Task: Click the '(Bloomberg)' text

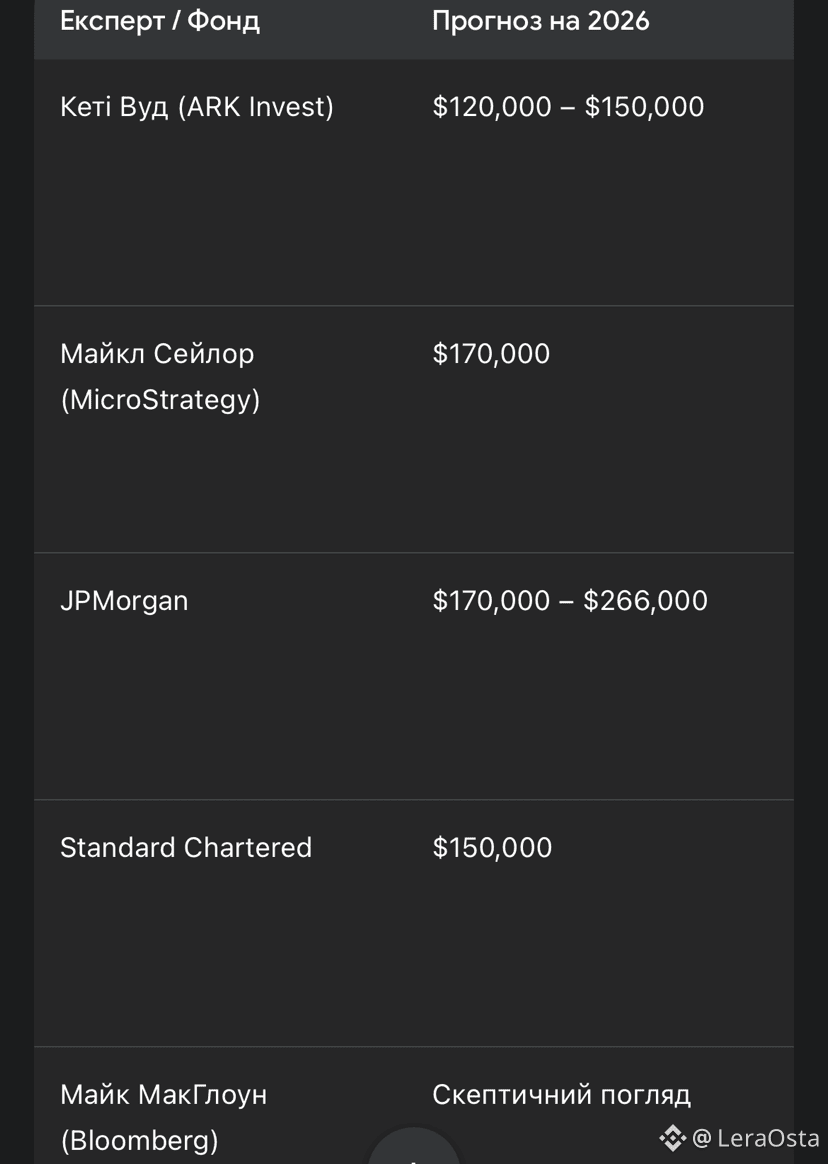Action: (139, 1140)
